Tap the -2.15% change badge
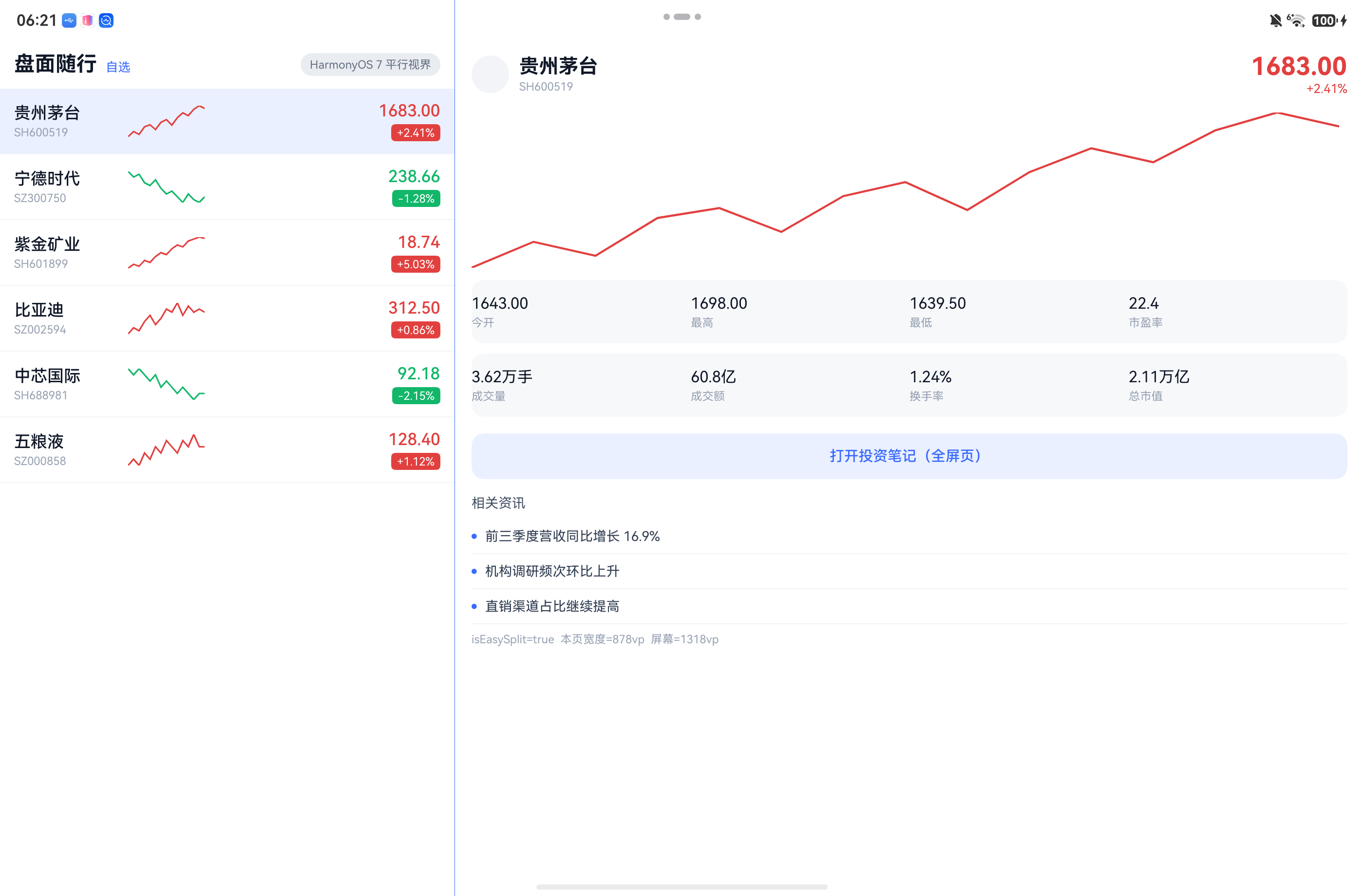 (x=416, y=396)
